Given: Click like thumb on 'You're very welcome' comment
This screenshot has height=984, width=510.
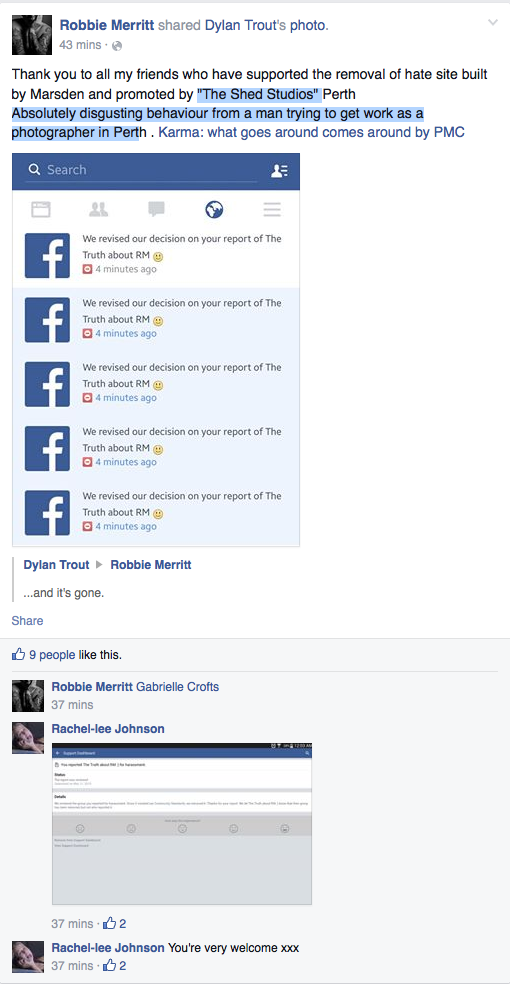Looking at the screenshot, I should [x=110, y=965].
